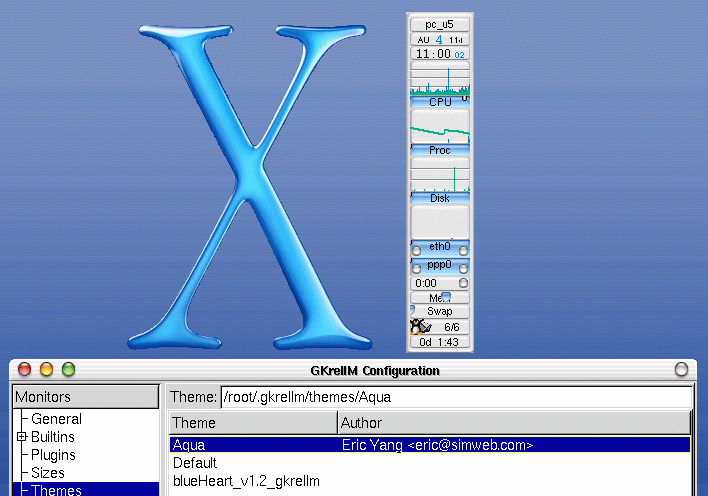Click the Monitors column header
The width and height of the screenshot is (708, 496).
point(86,397)
